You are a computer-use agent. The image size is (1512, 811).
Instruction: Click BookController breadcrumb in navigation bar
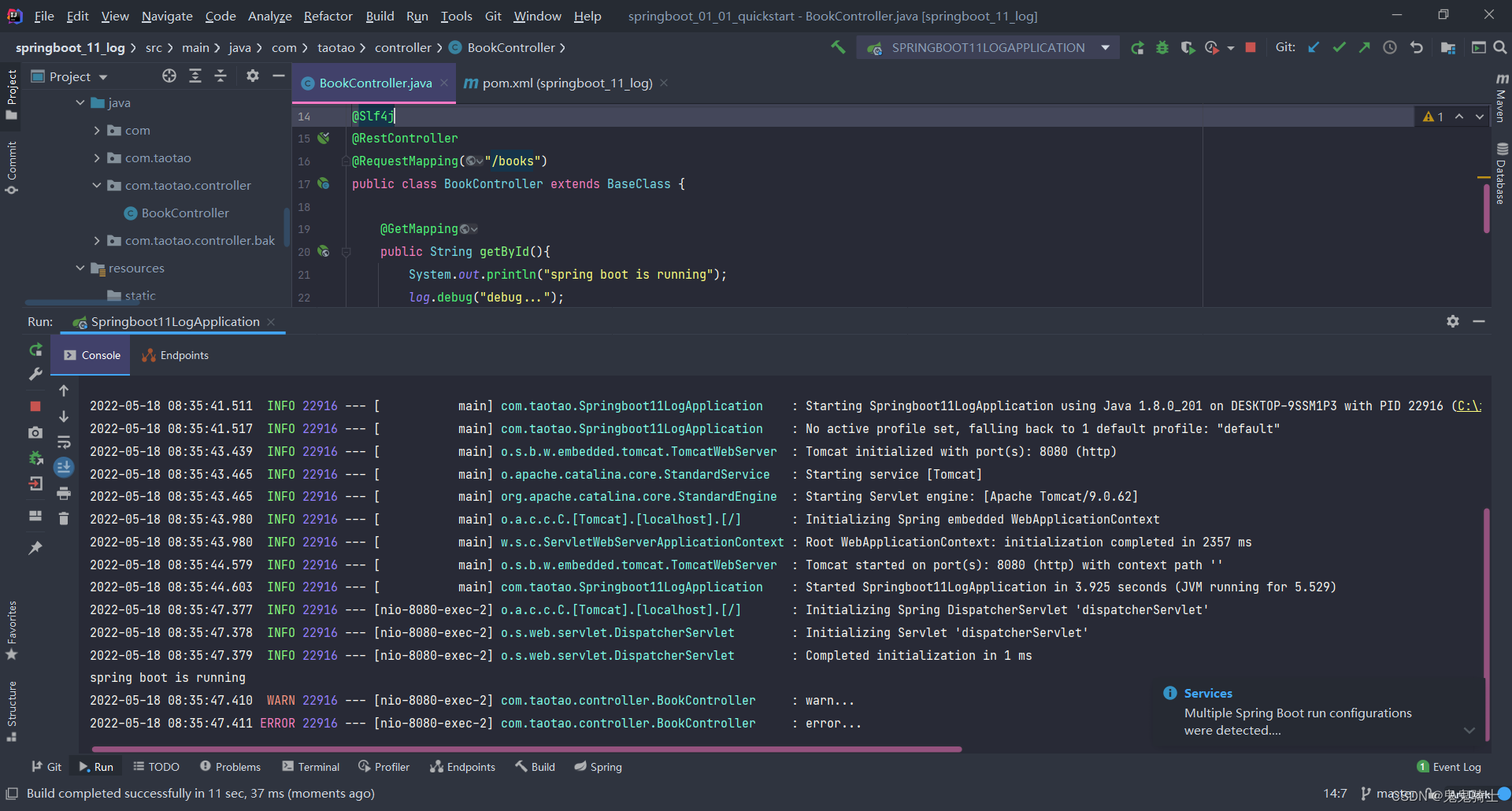[x=502, y=48]
